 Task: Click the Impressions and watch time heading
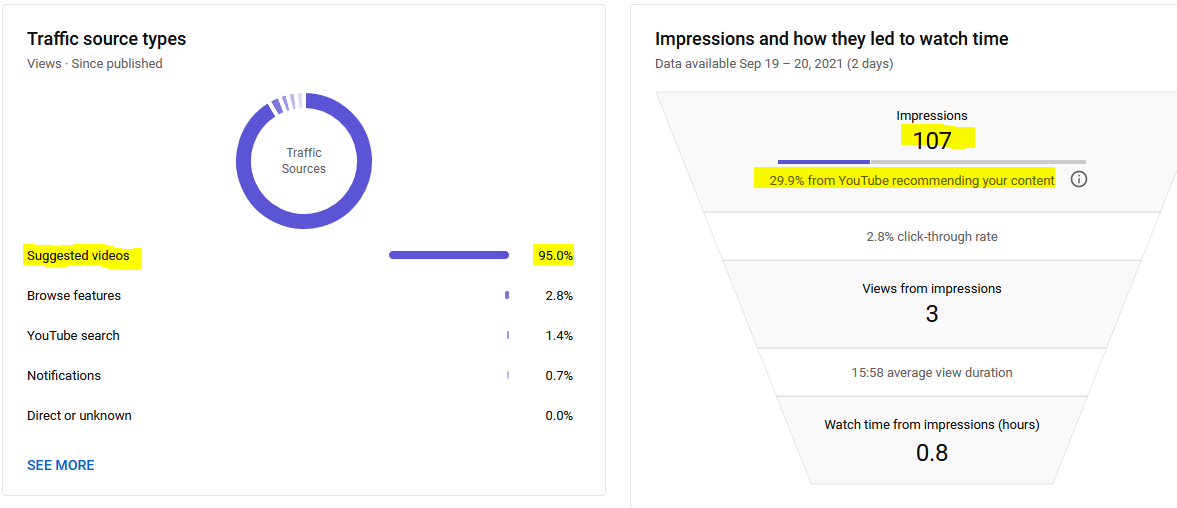(x=832, y=38)
